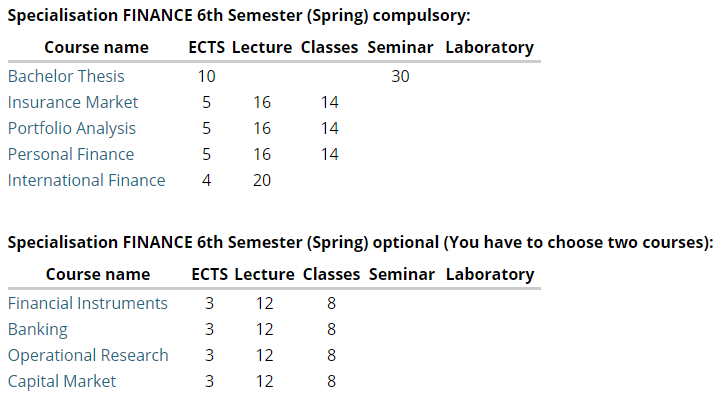
Task: Open the Capital Market course link
Action: 61,381
